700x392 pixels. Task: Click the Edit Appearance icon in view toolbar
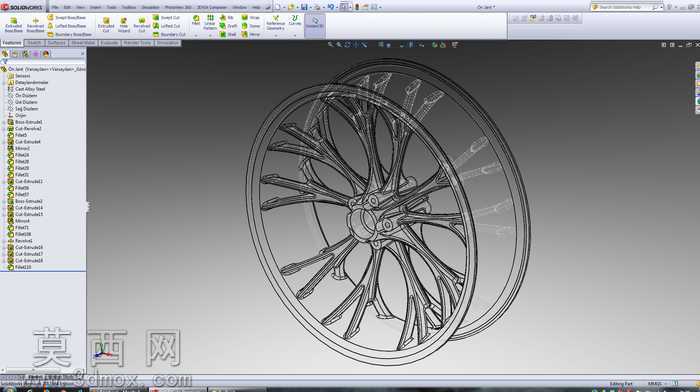click(434, 45)
